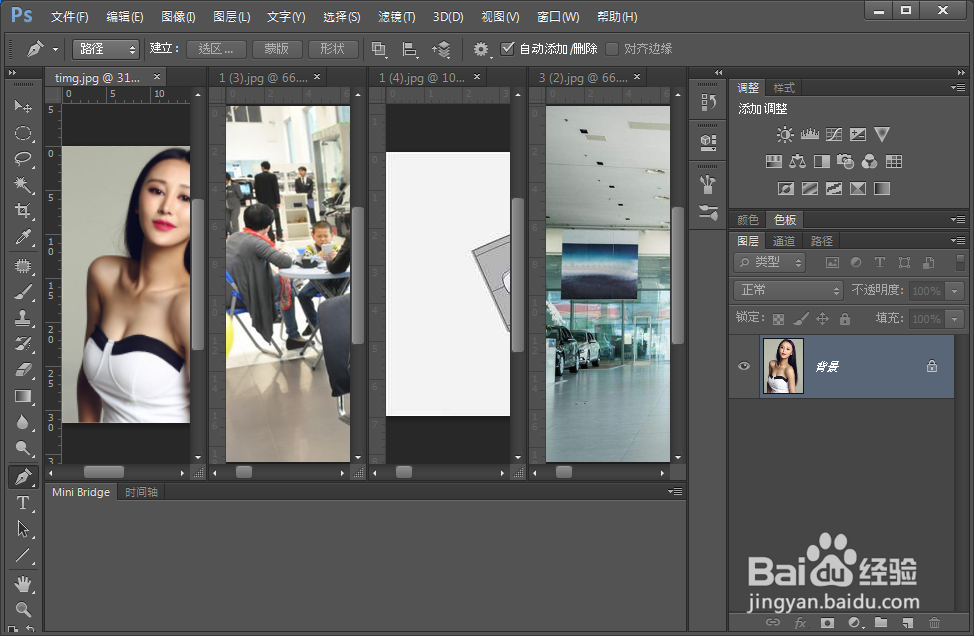Delete layer with trash icon
The width and height of the screenshot is (974, 636).
934,622
